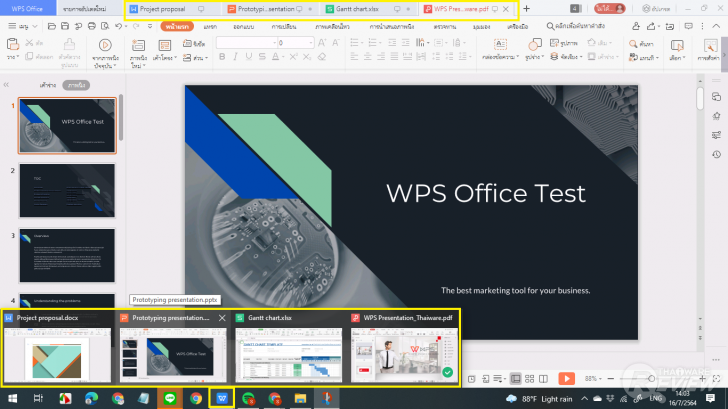Click the Format Painter brush icon
Viewport: 728px width, 409px height.
pos(69,45)
